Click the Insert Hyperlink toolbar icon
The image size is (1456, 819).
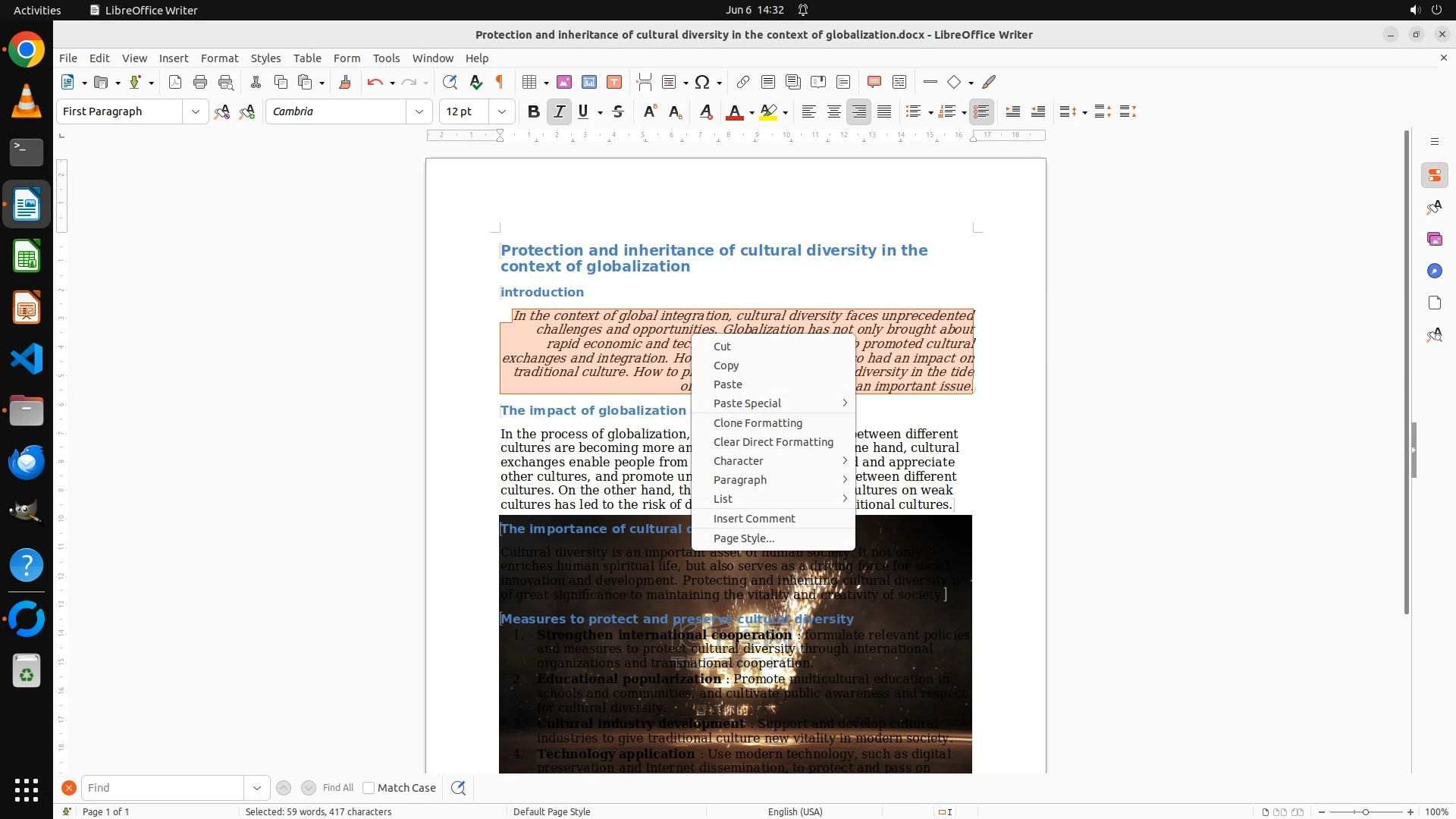pyautogui.click(x=743, y=82)
